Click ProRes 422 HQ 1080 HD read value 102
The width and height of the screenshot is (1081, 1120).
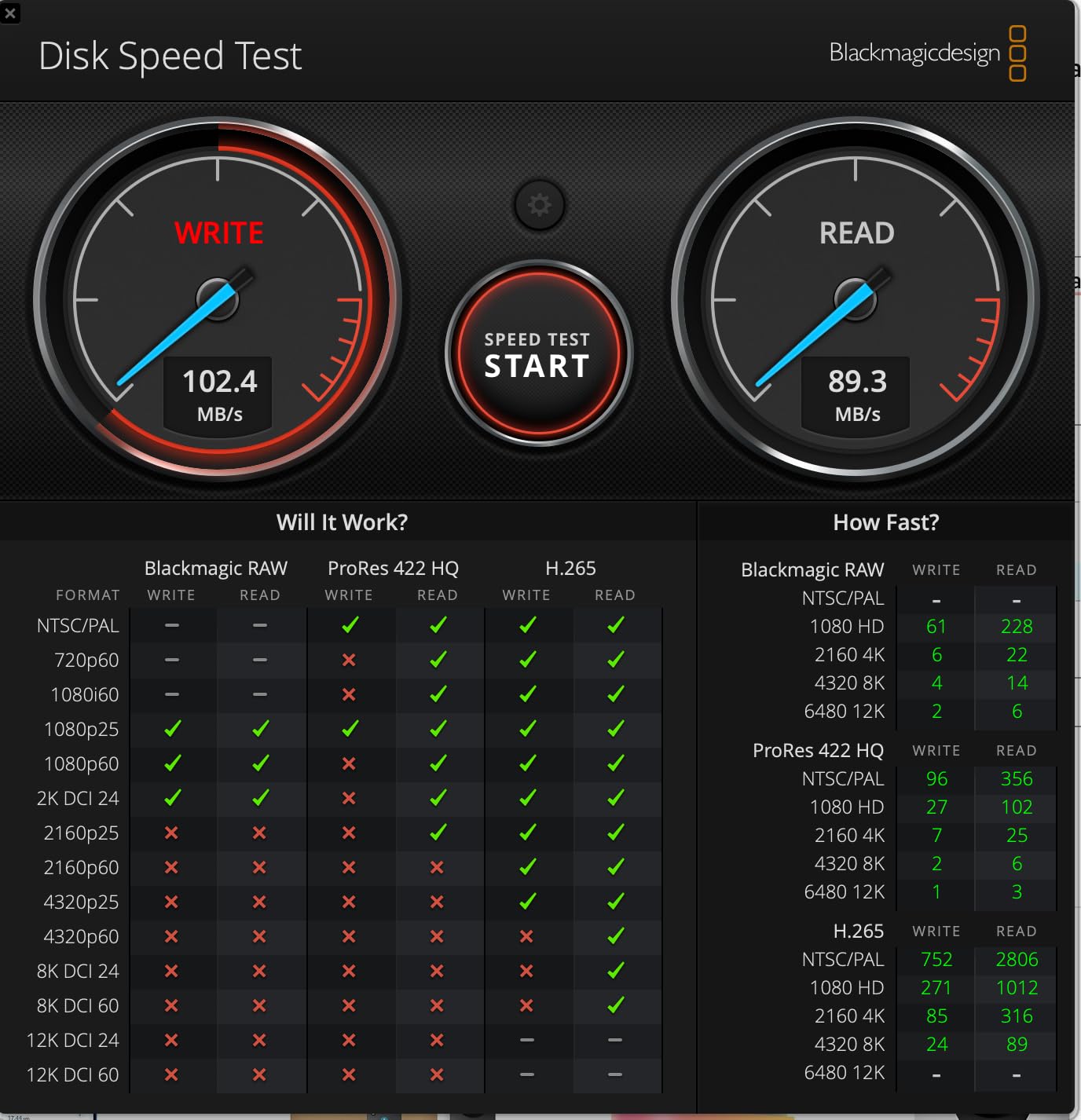pyautogui.click(x=1017, y=807)
